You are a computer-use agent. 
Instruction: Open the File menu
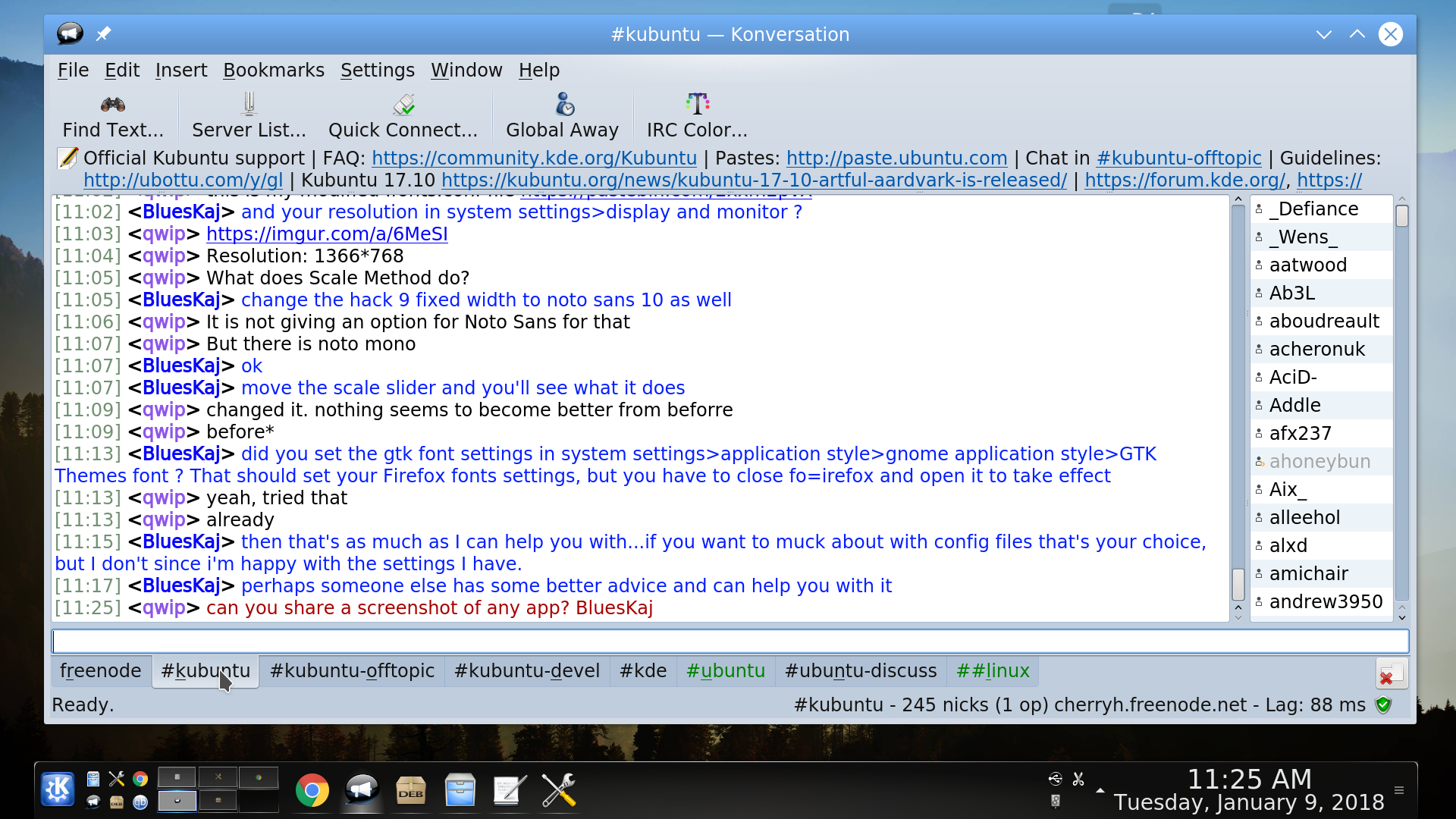click(x=73, y=70)
